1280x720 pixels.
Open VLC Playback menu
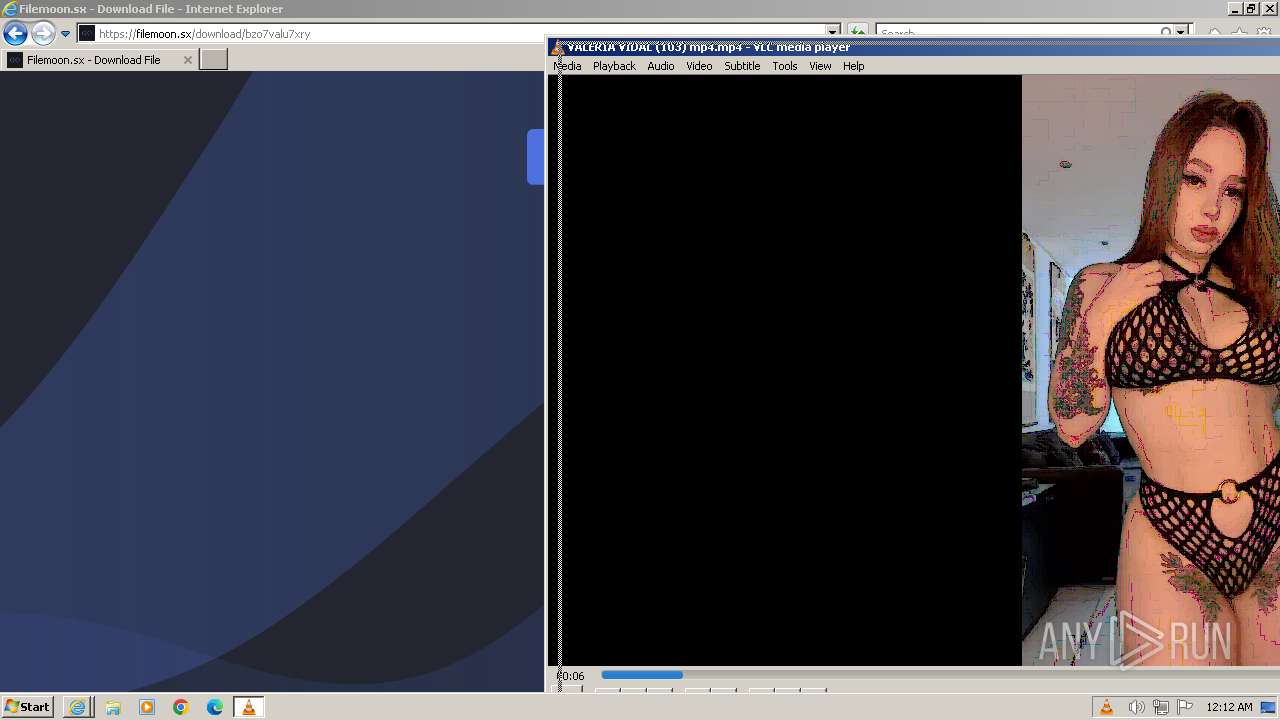pos(614,66)
